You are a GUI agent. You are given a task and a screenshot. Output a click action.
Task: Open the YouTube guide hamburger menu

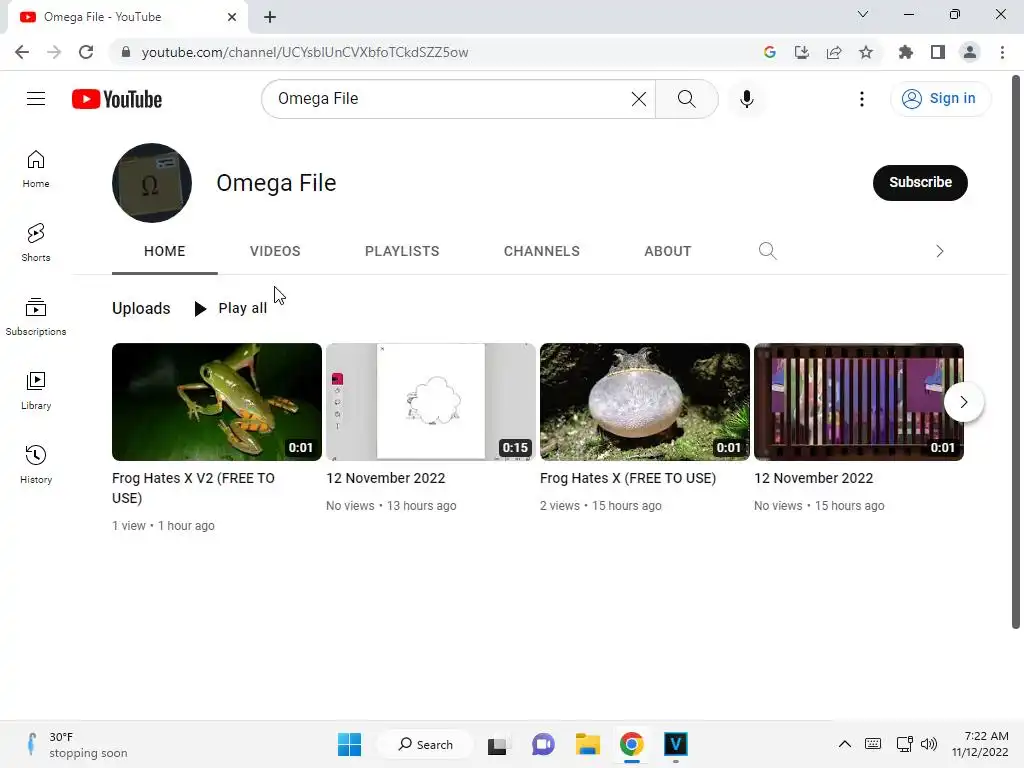(36, 99)
